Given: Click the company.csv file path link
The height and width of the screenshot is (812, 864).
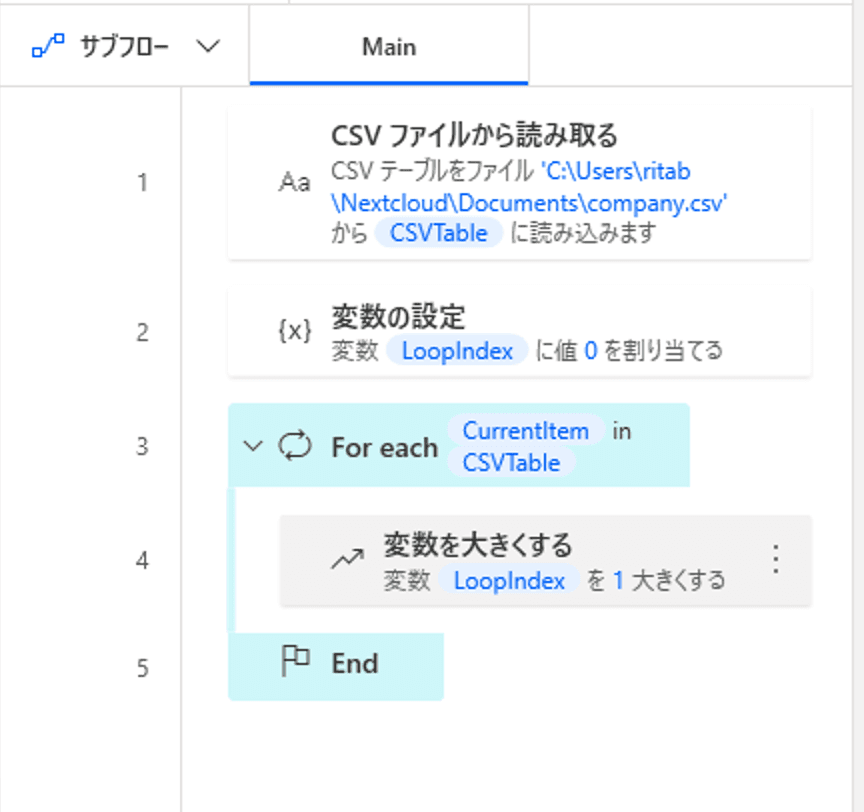Looking at the screenshot, I should point(528,202).
